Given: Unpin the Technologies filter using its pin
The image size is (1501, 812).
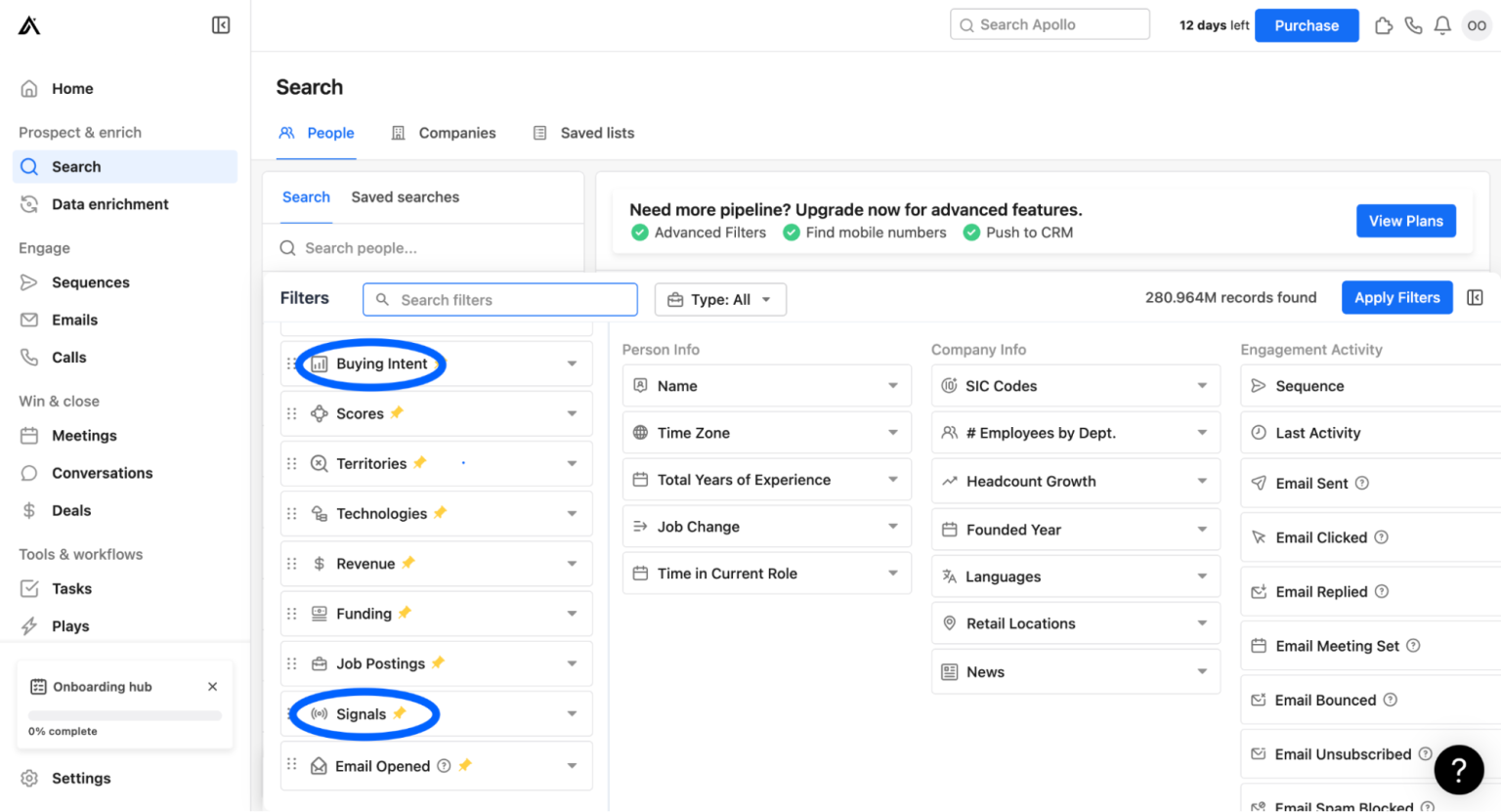Looking at the screenshot, I should pos(440,513).
